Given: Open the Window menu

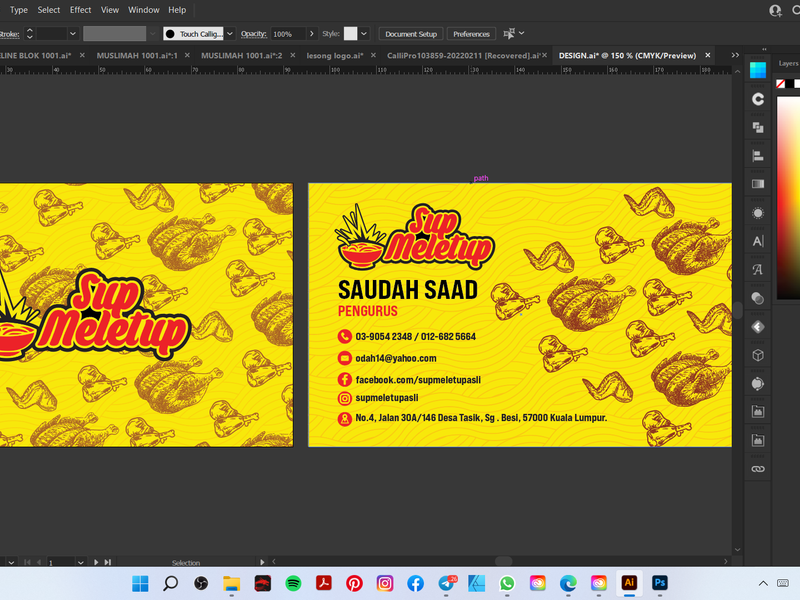Looking at the screenshot, I should click(143, 10).
